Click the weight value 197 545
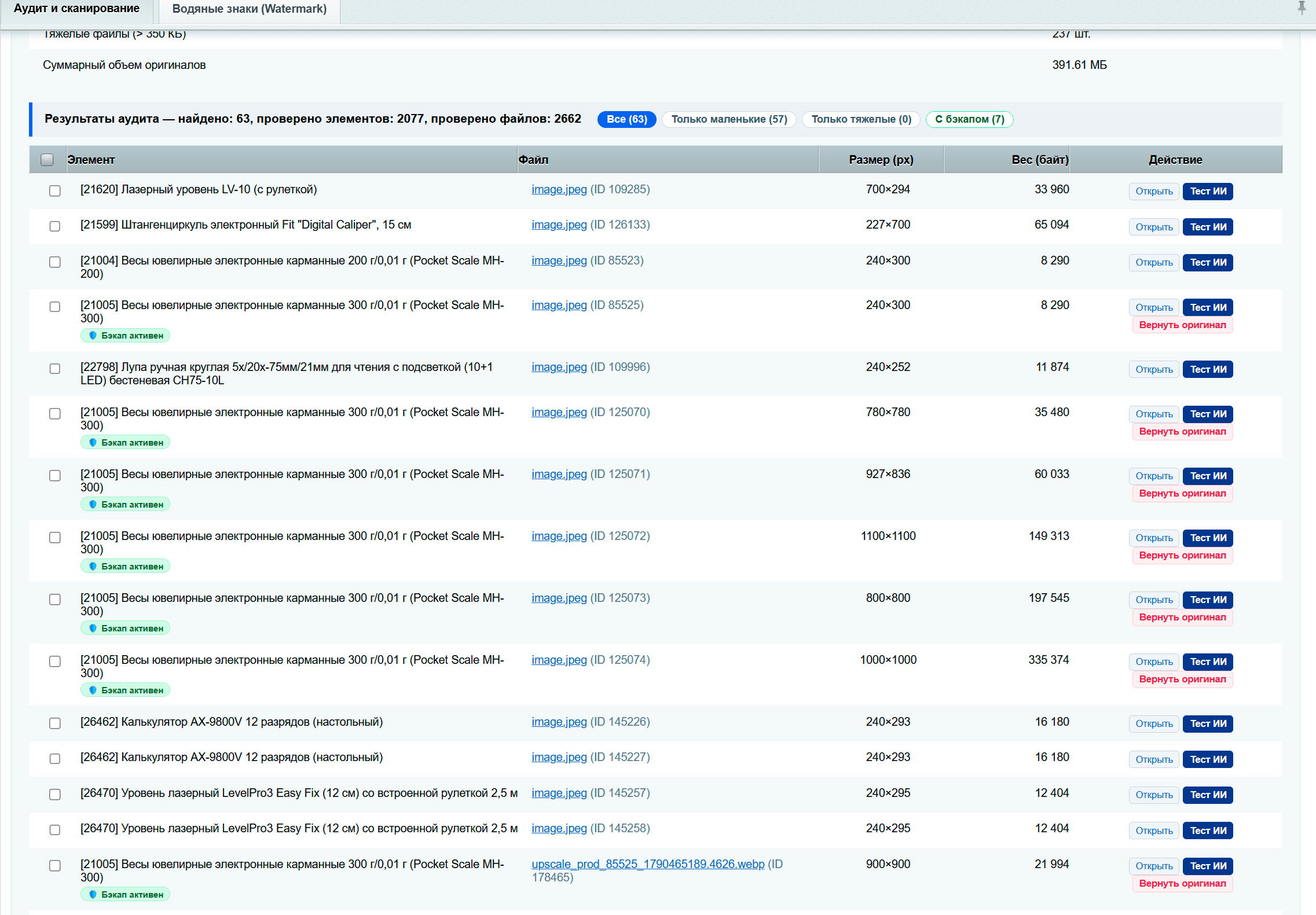This screenshot has width=1316, height=915. click(x=1049, y=598)
